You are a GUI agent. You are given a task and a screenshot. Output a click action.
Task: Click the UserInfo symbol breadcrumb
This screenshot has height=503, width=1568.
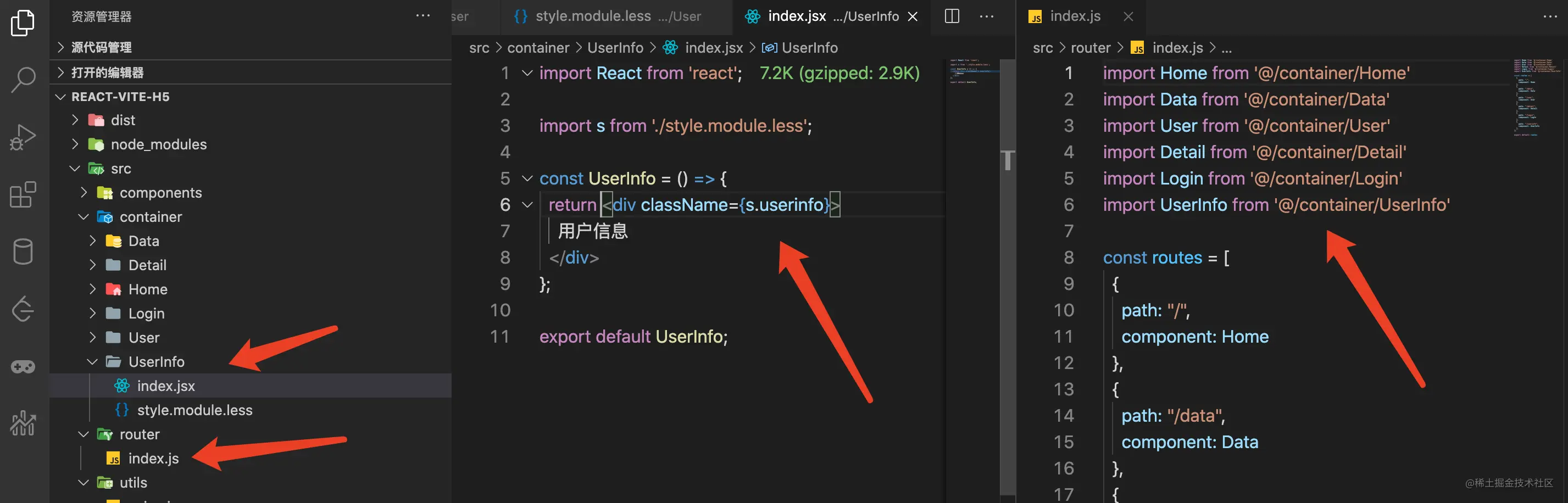click(x=800, y=47)
